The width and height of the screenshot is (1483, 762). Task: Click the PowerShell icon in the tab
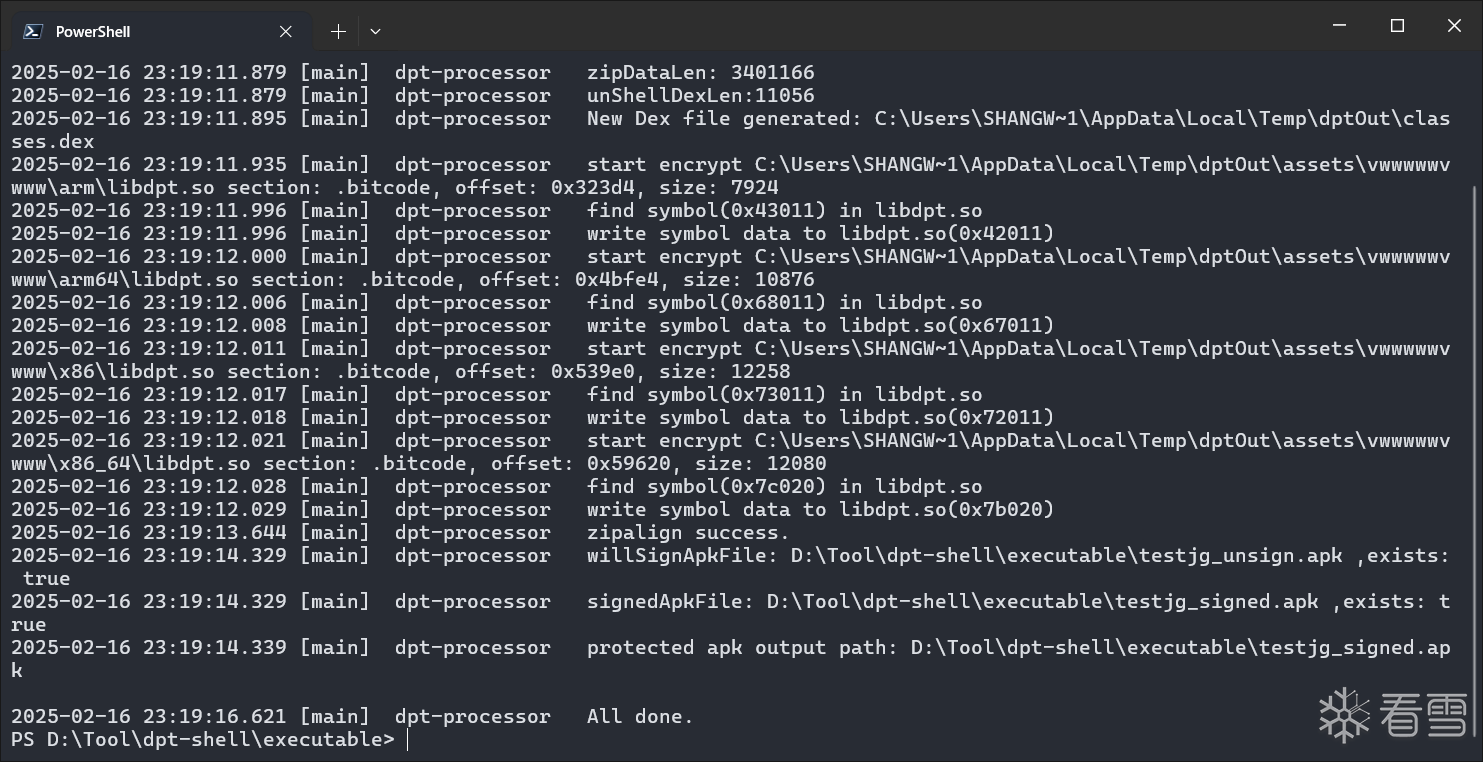(x=33, y=31)
